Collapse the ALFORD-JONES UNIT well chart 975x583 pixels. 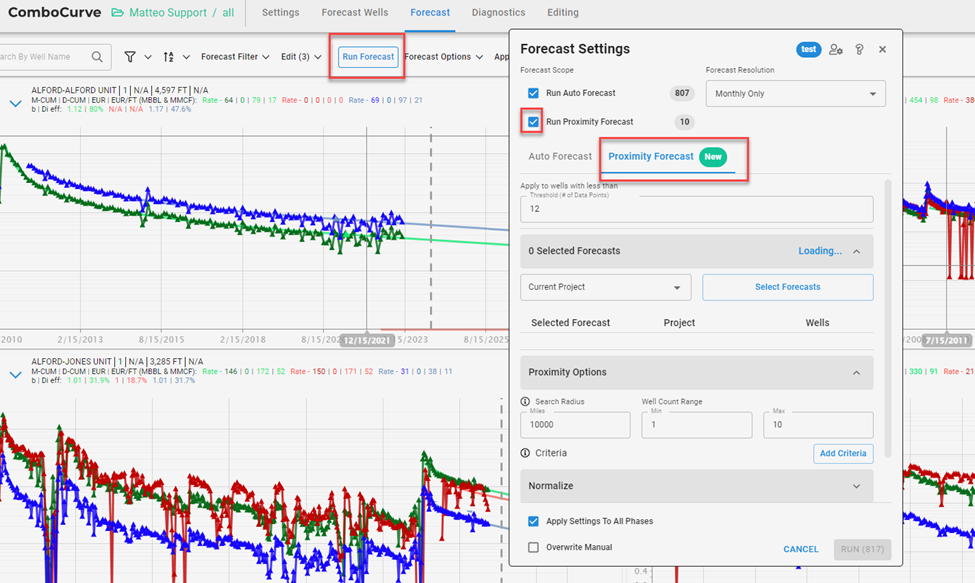(16, 375)
